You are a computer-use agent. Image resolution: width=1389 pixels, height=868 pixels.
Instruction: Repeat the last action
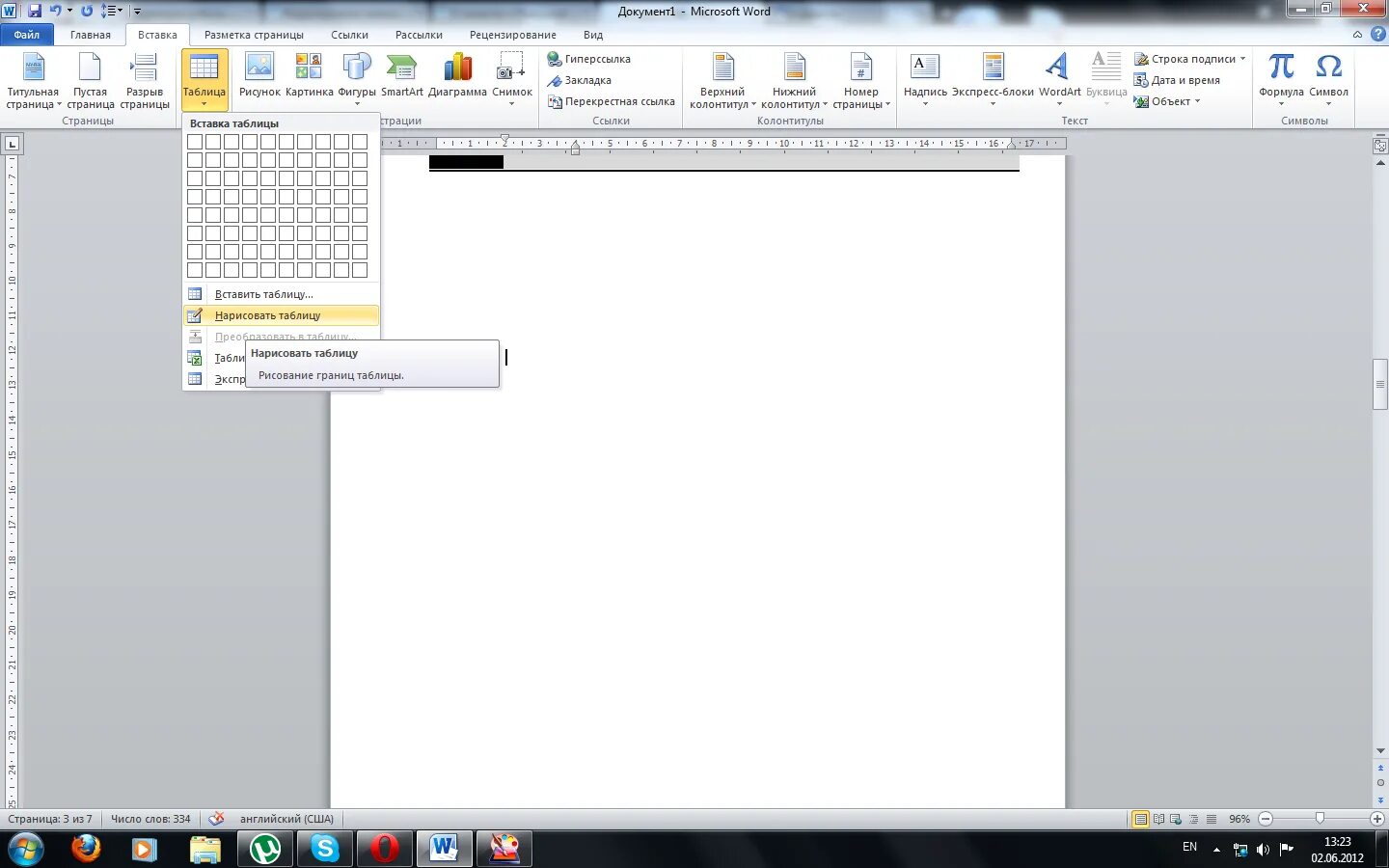click(x=87, y=11)
